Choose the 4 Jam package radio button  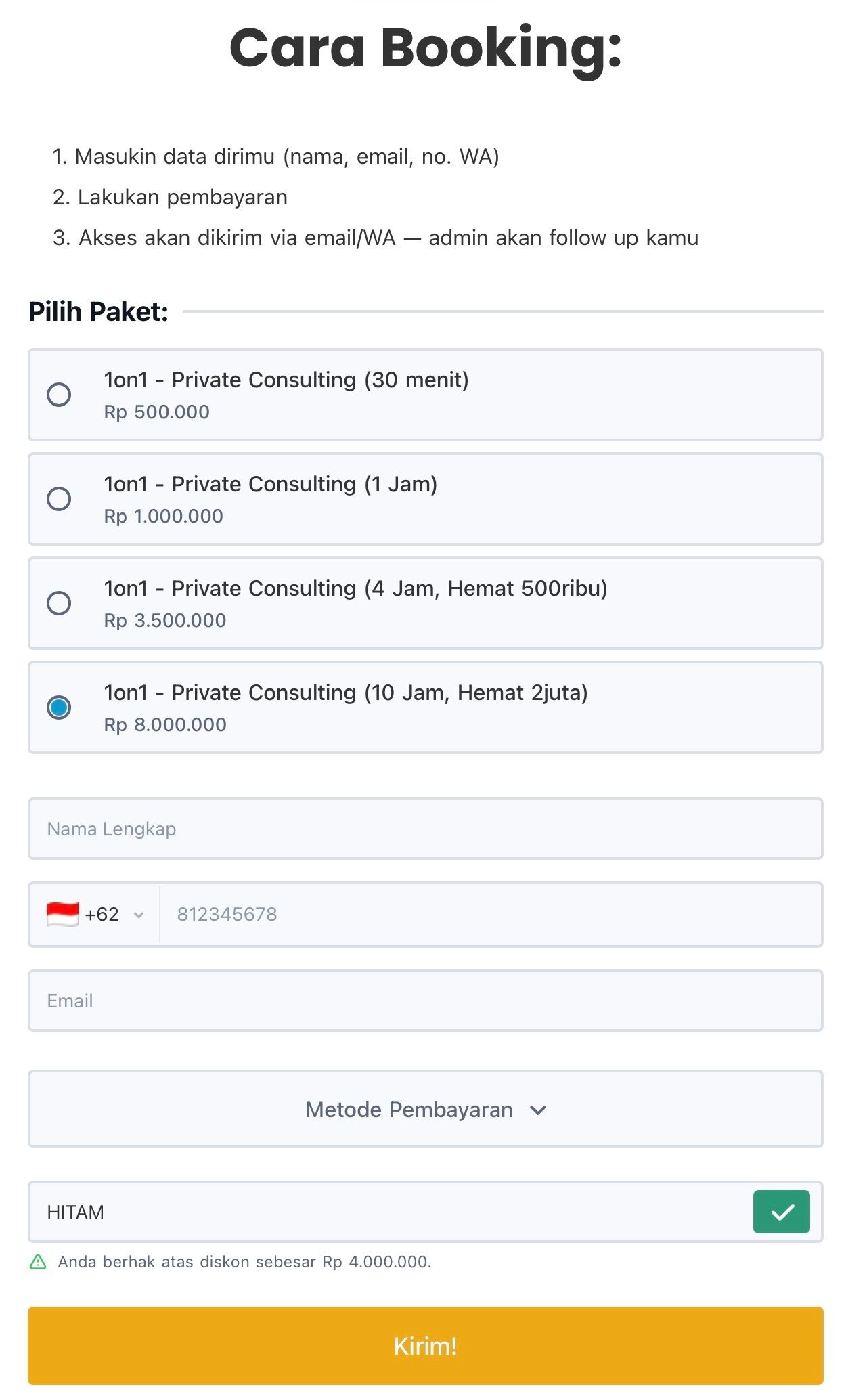(59, 603)
